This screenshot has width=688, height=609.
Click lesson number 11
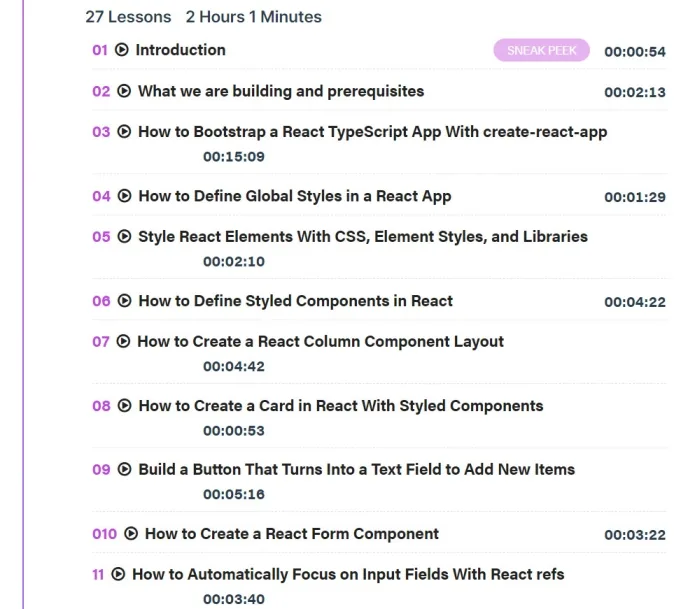coord(98,575)
